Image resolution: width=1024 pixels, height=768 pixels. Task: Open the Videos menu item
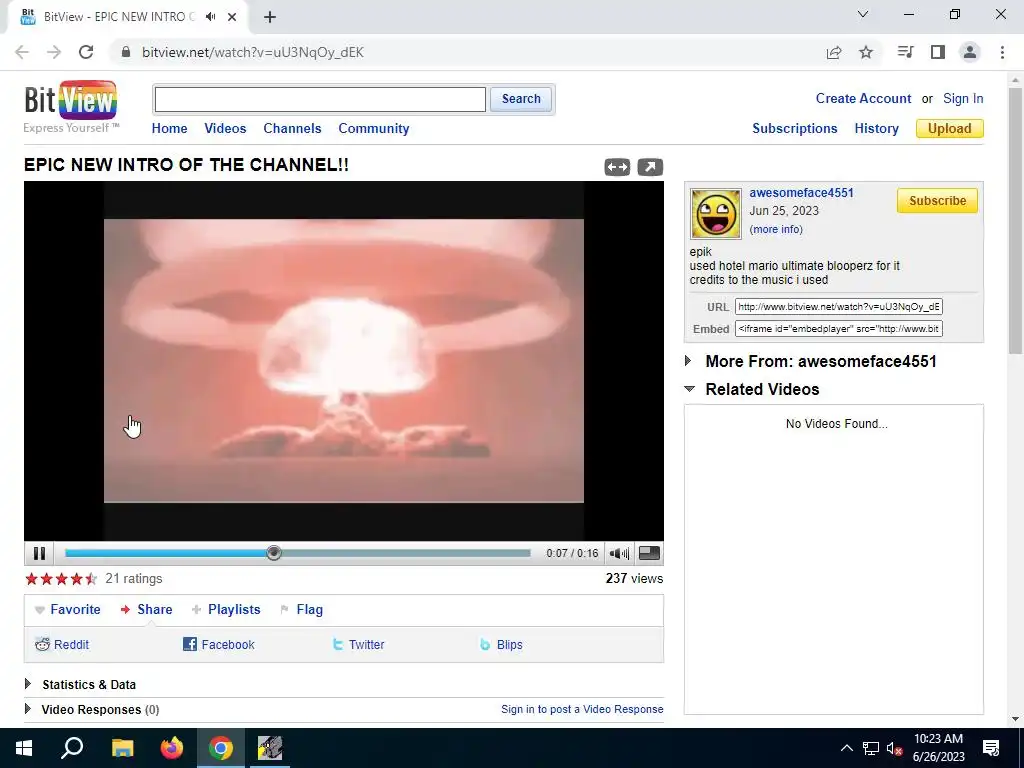[225, 129]
